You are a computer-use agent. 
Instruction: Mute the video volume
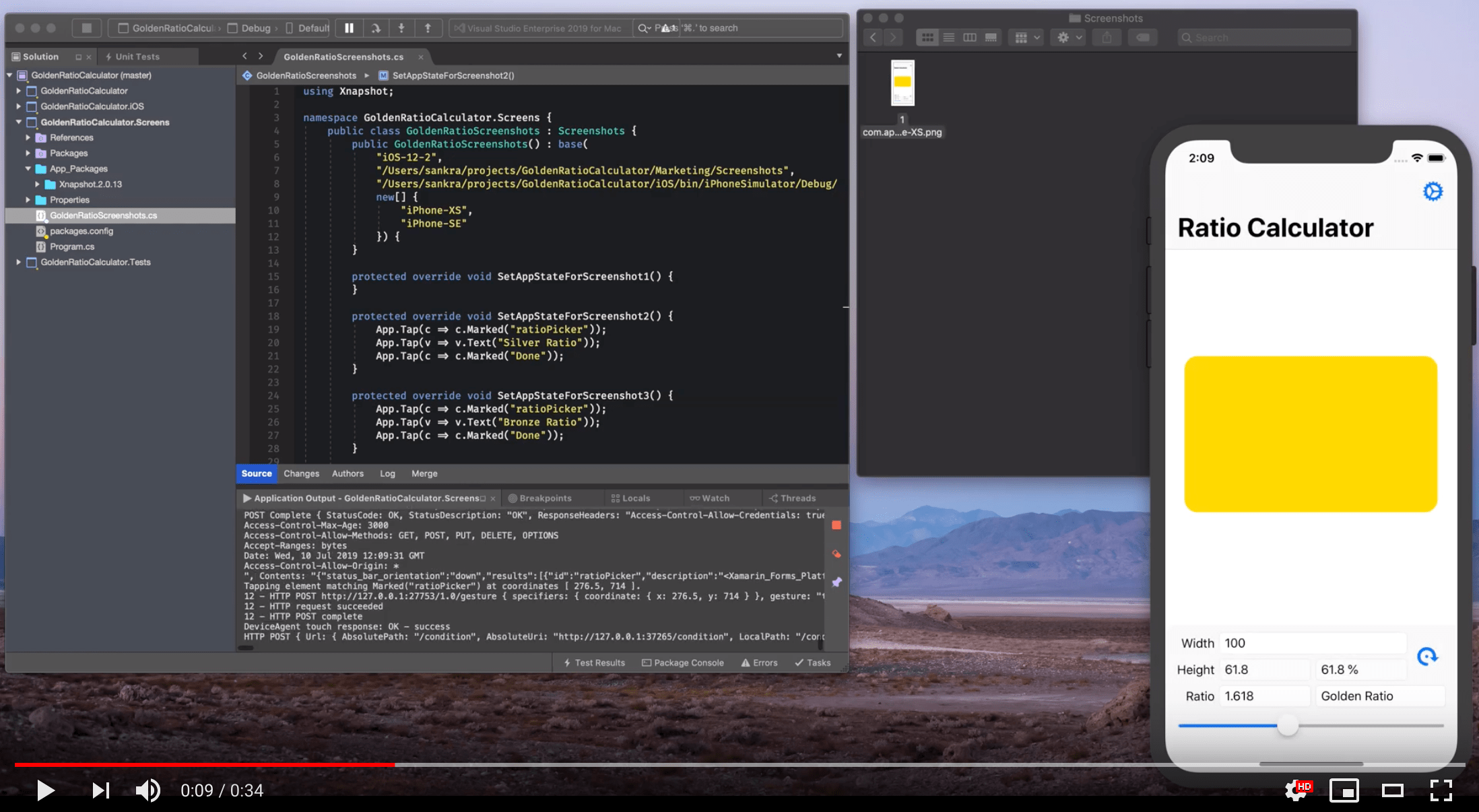(x=147, y=790)
